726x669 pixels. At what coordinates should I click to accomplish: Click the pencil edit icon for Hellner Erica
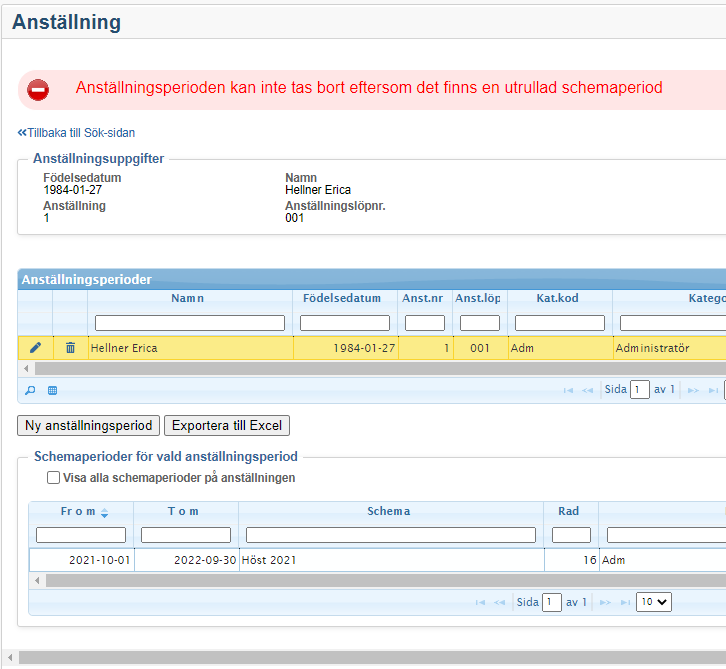(35, 348)
